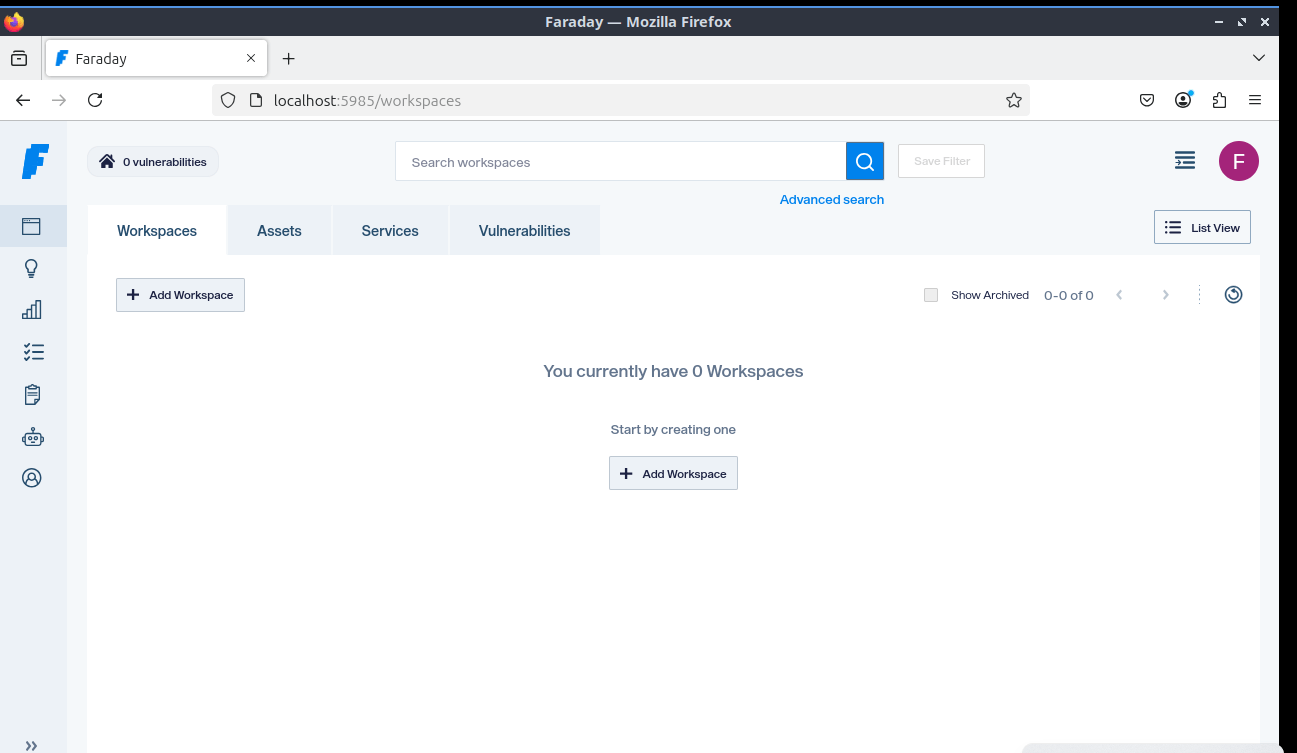This screenshot has width=1297, height=753.
Task: Open the Workspaces panel from the sidebar
Action: tap(32, 226)
